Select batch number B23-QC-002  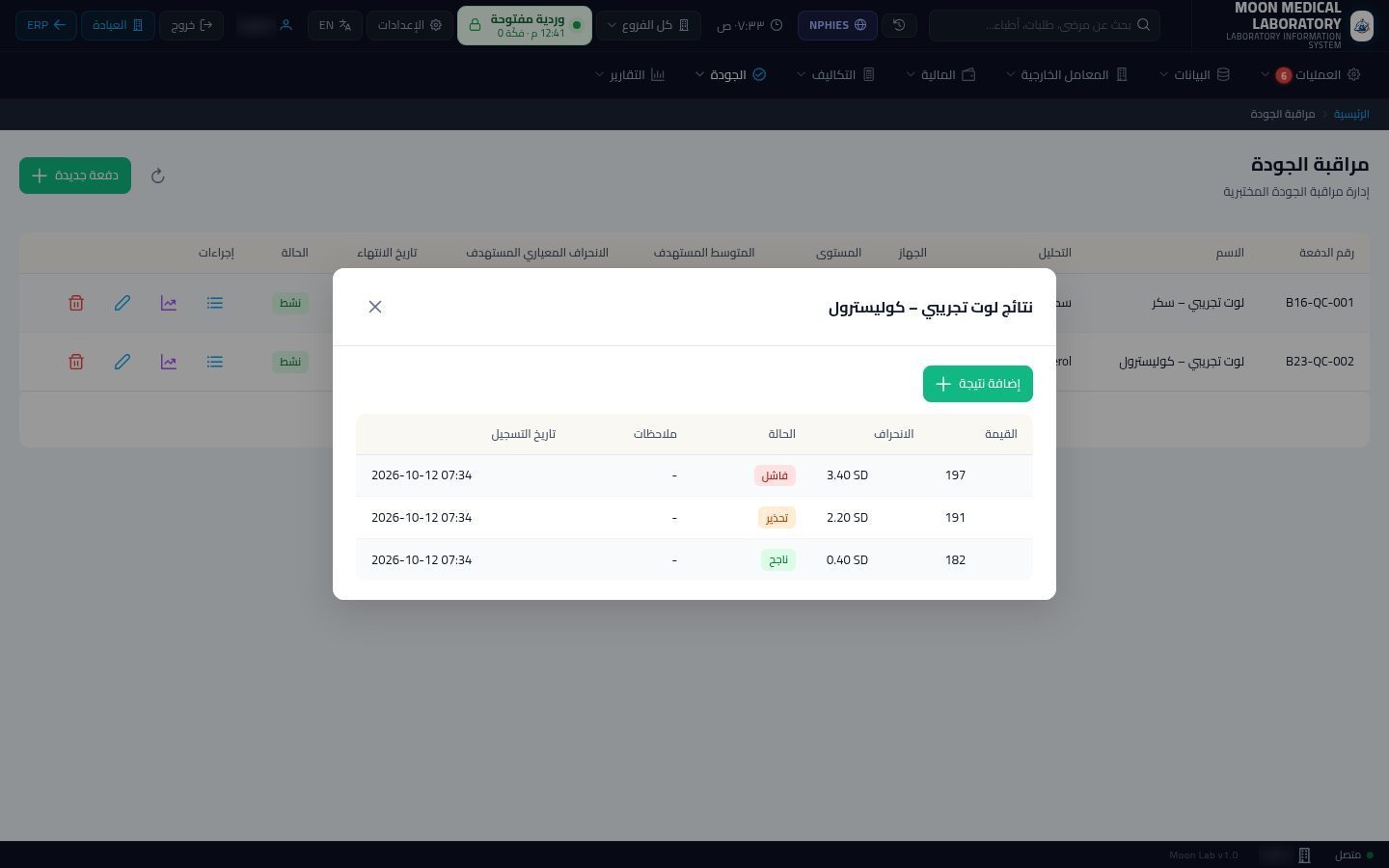1320,362
